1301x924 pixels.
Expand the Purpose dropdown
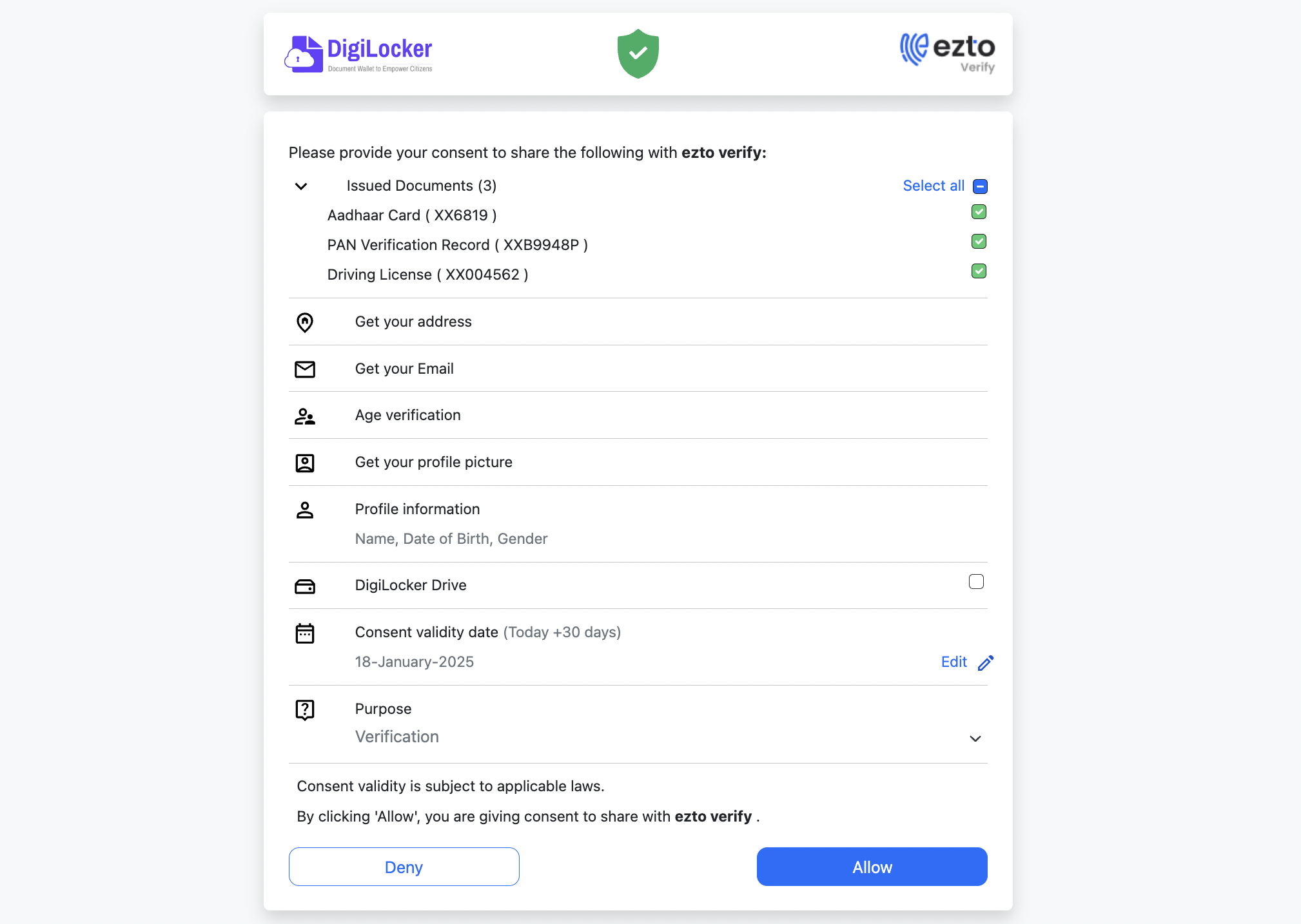point(975,738)
